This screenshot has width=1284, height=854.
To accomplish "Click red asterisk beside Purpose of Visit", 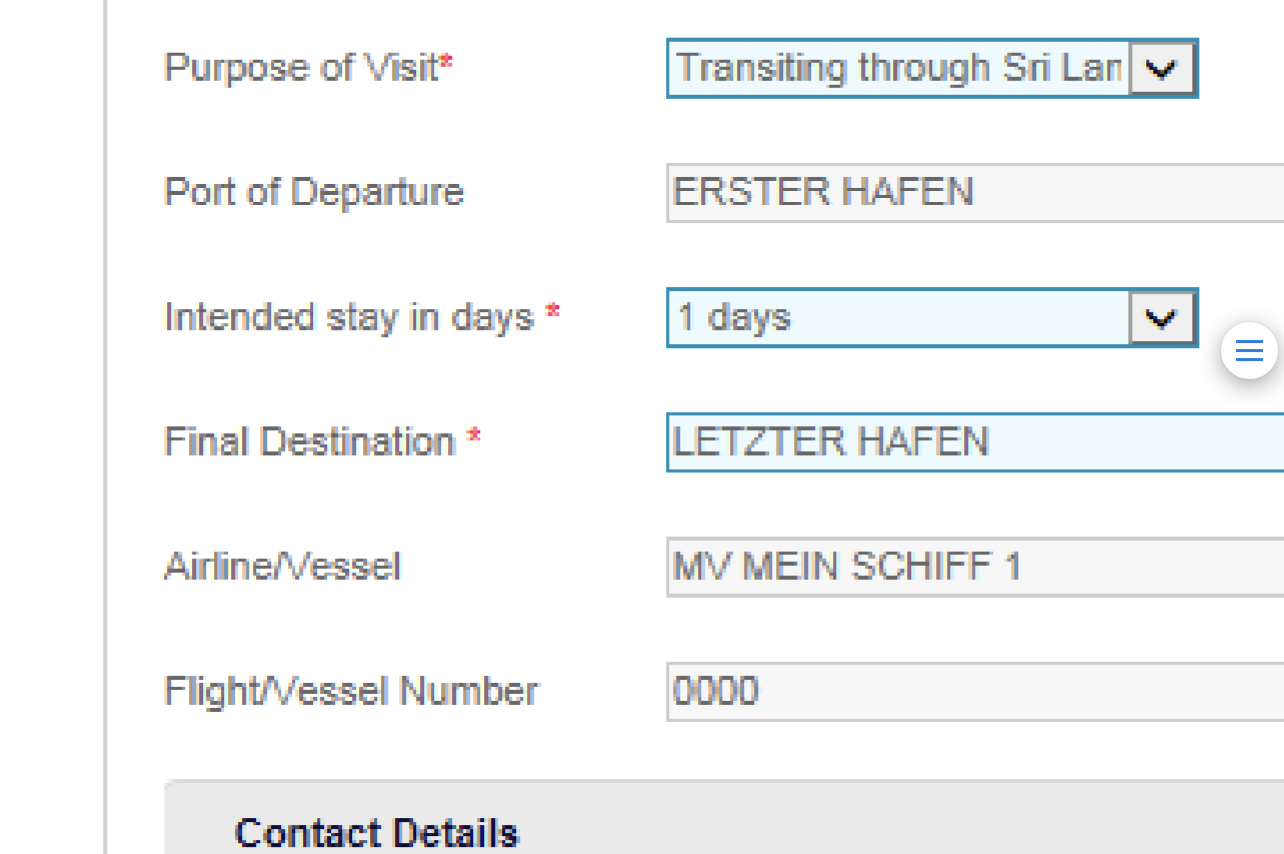I will click(447, 64).
